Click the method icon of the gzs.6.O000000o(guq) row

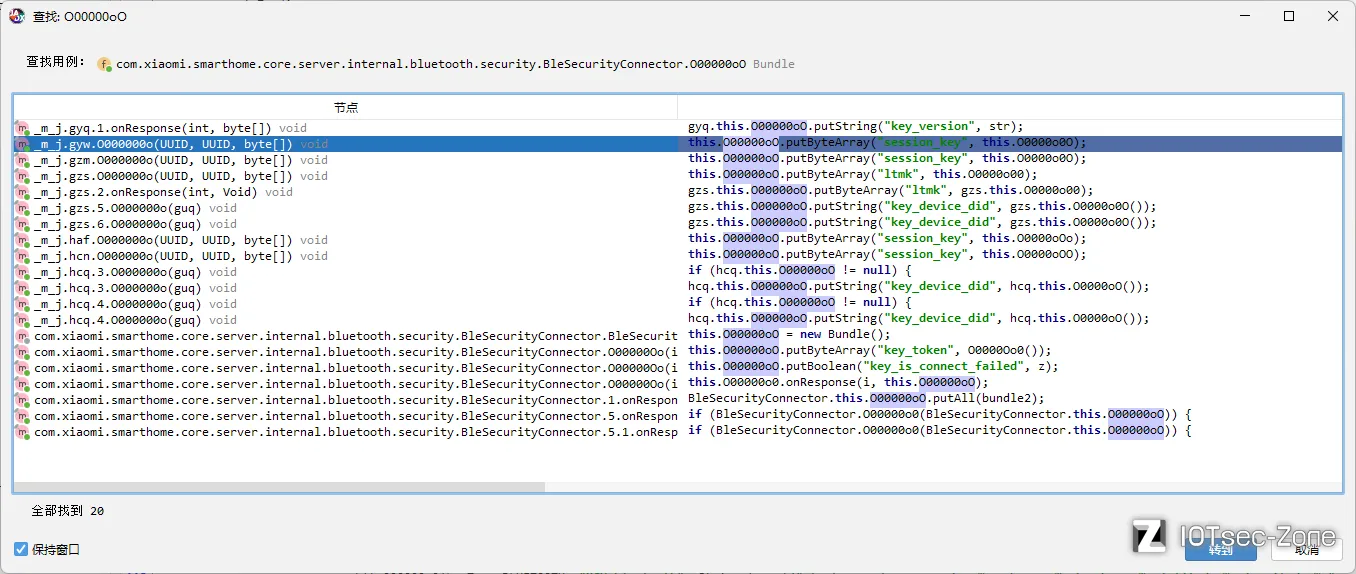(22, 224)
